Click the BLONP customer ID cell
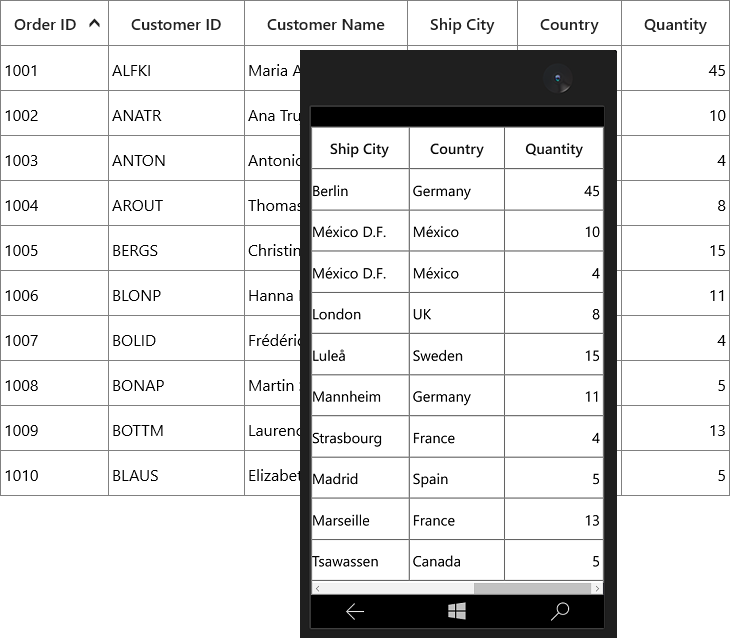Viewport: 730px width, 638px height. pyautogui.click(x=176, y=293)
